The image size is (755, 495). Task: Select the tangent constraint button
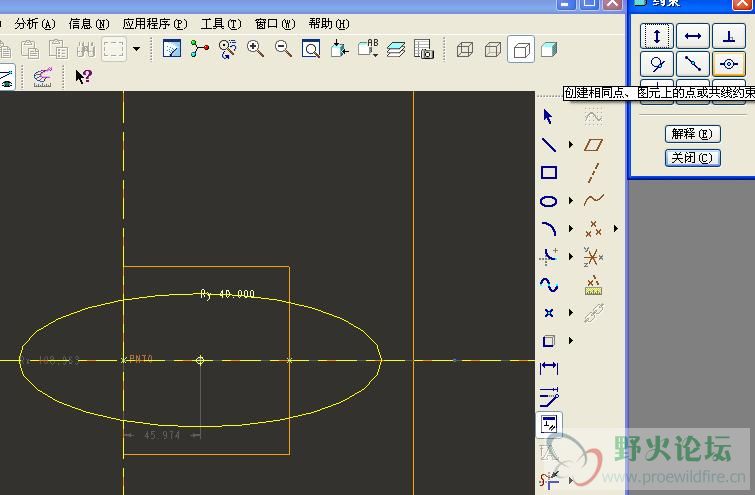coord(657,64)
